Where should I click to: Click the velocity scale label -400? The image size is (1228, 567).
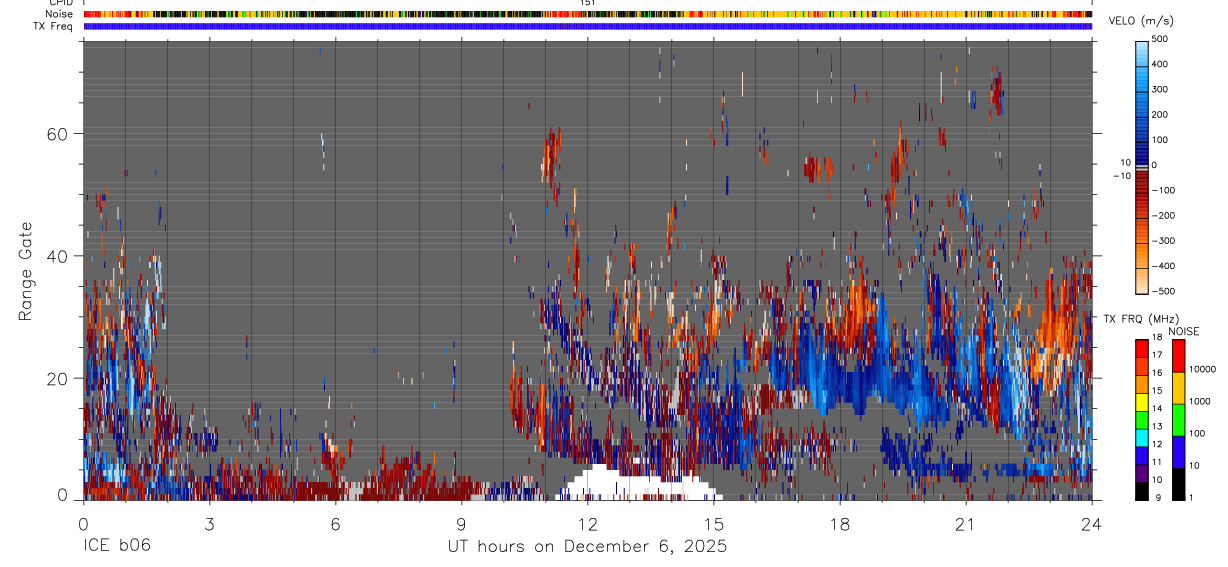[x=1162, y=266]
